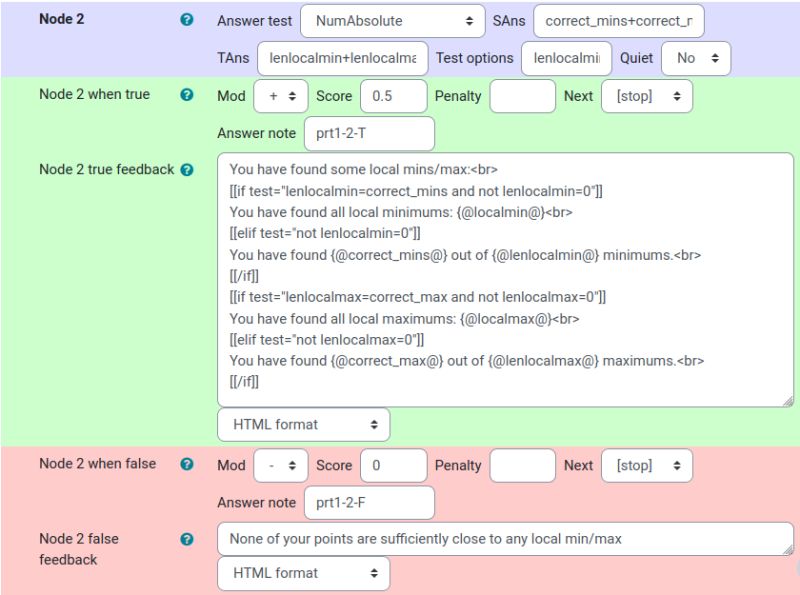Open Mod dropdown in Node 2 when true

click(x=281, y=96)
